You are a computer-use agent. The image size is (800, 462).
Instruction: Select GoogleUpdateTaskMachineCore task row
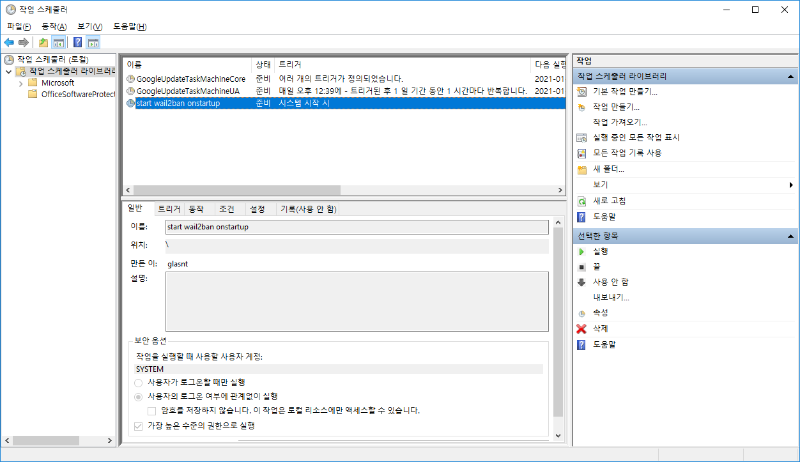188,78
